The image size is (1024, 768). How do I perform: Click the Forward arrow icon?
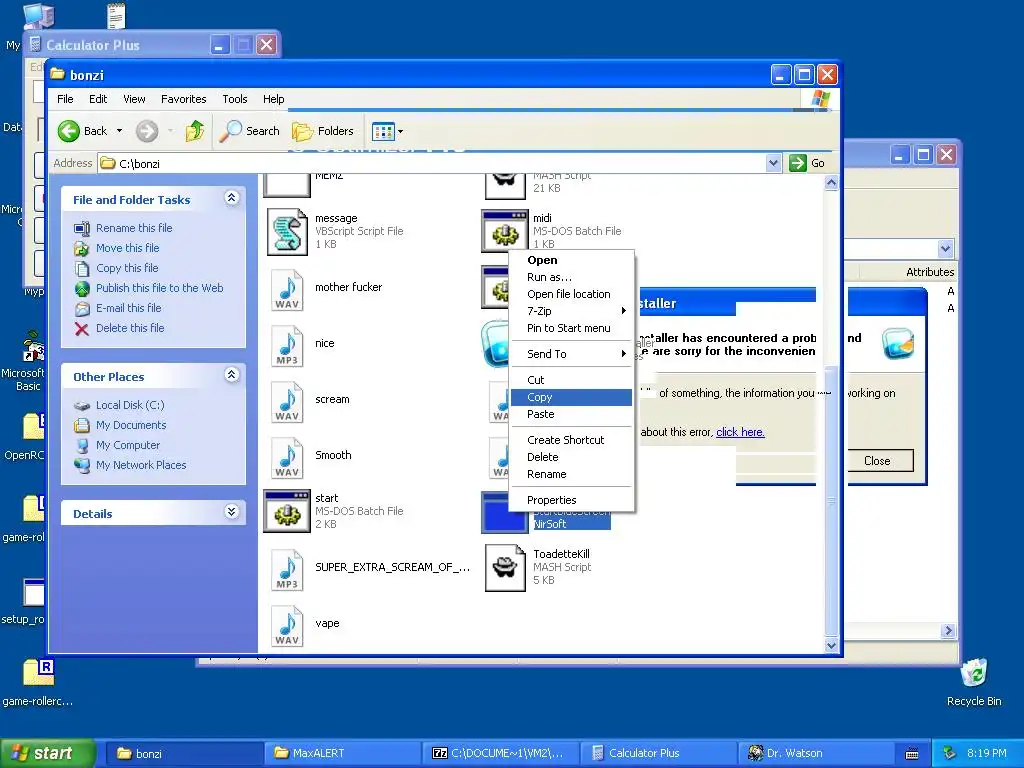pyautogui.click(x=147, y=131)
